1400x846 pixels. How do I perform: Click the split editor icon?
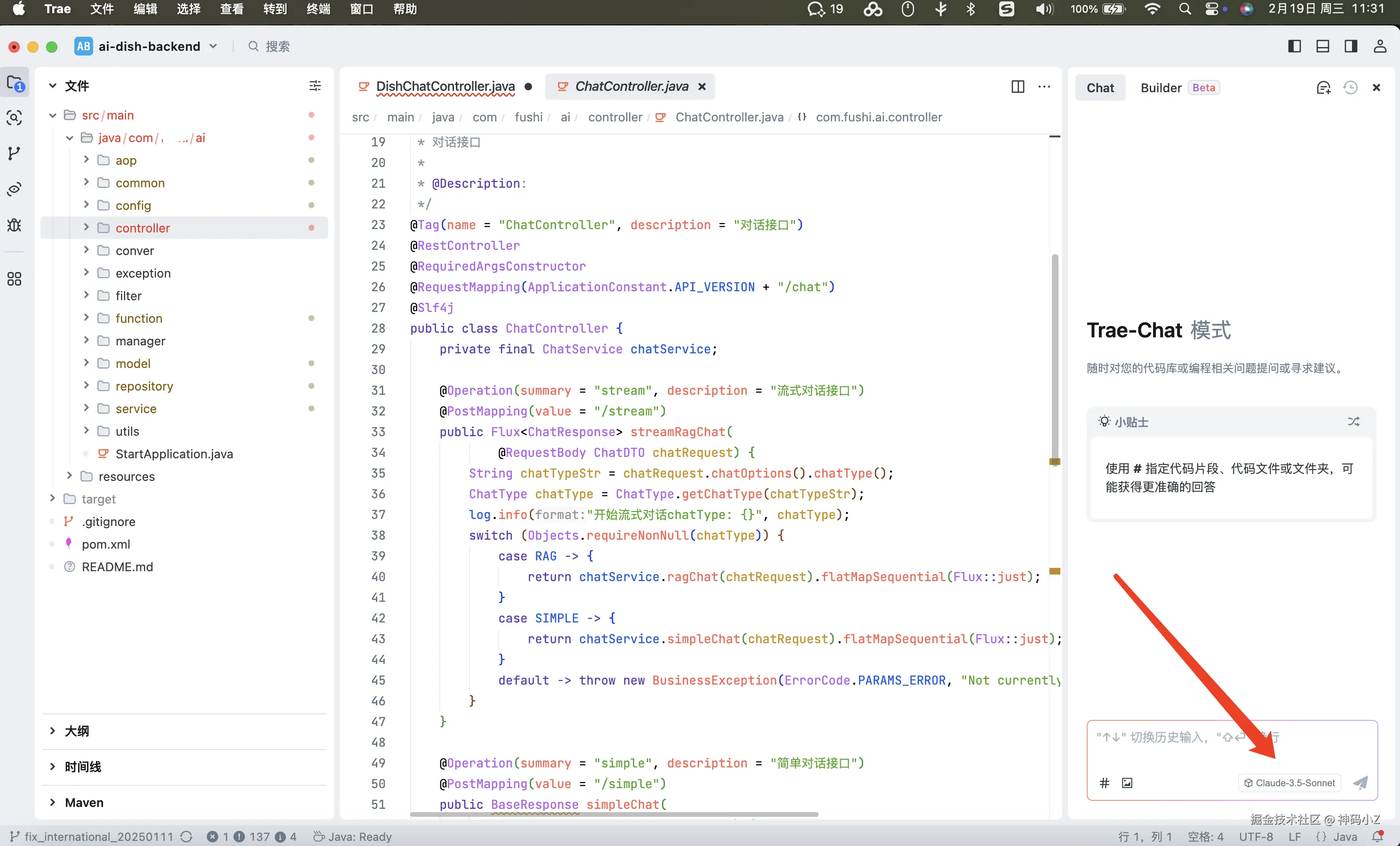1018,87
